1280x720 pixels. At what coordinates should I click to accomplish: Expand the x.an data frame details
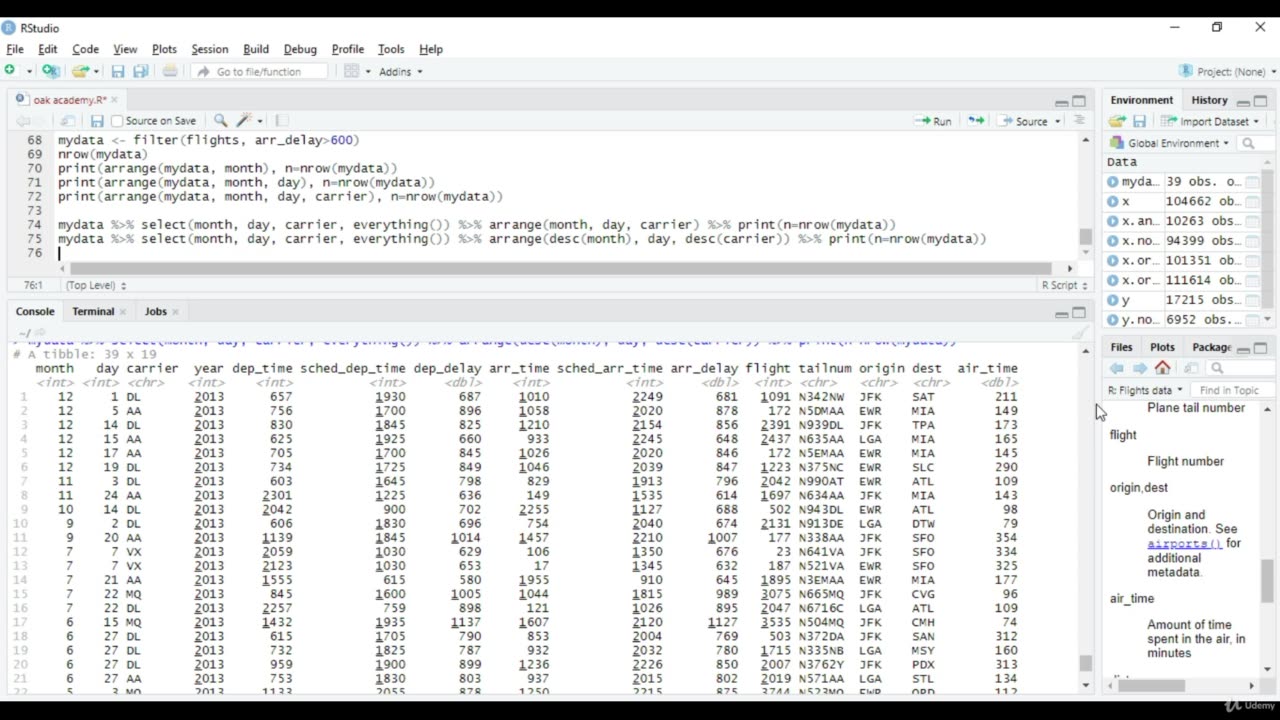click(1113, 221)
